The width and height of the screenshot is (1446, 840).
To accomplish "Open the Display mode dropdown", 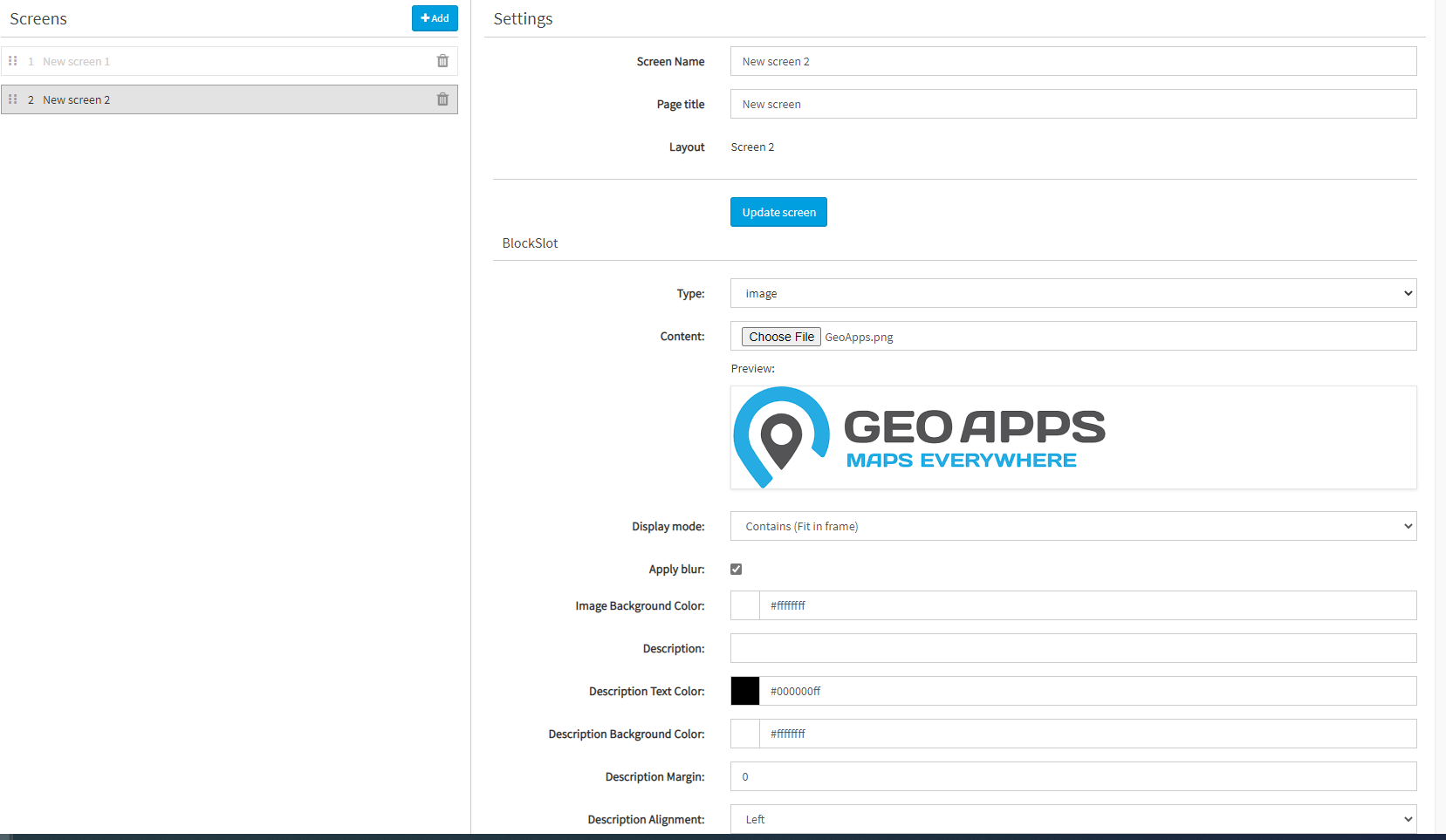I will [x=1073, y=526].
